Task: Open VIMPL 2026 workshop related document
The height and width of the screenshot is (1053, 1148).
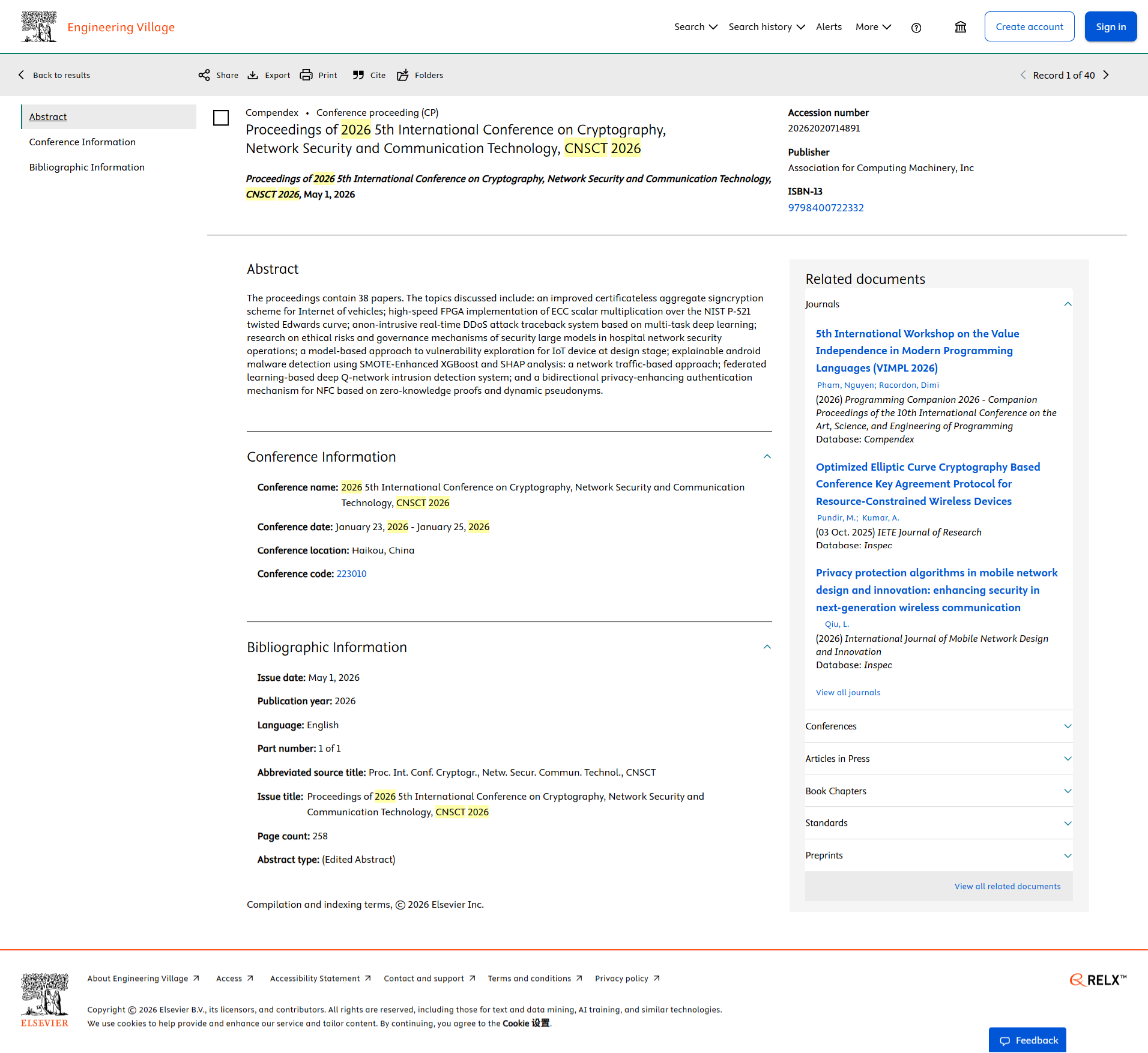Action: tap(917, 351)
